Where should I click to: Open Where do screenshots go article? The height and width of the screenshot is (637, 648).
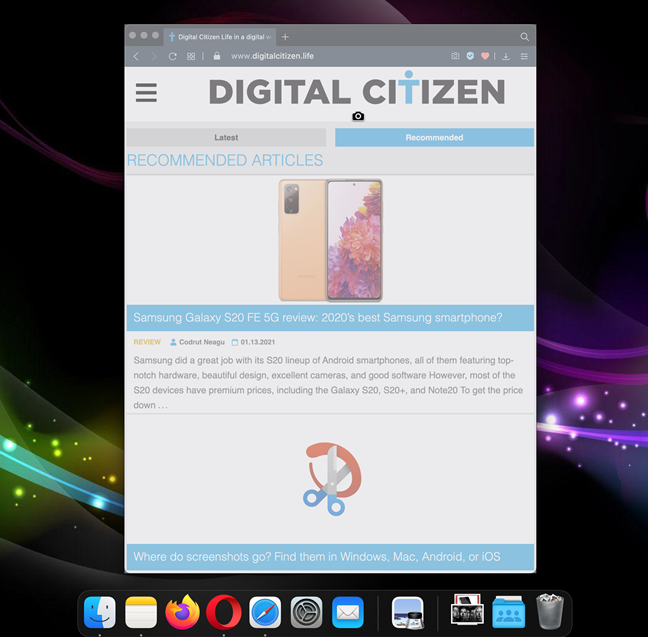[317, 556]
